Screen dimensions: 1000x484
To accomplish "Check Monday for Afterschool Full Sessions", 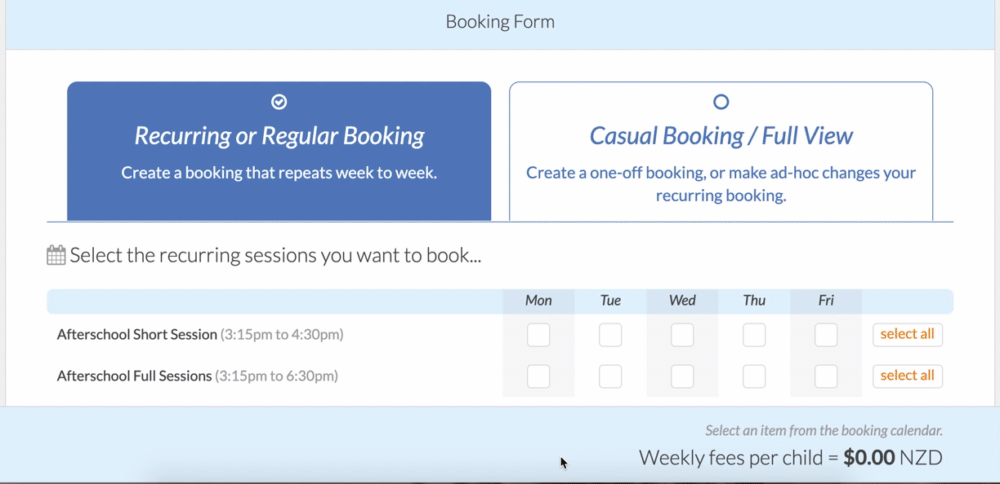I will 538,376.
